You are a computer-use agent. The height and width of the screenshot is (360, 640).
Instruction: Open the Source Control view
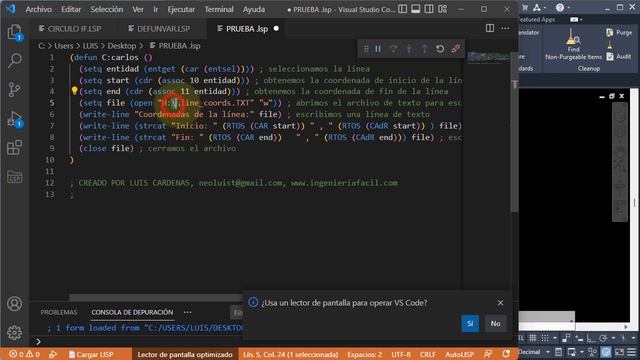(14, 90)
